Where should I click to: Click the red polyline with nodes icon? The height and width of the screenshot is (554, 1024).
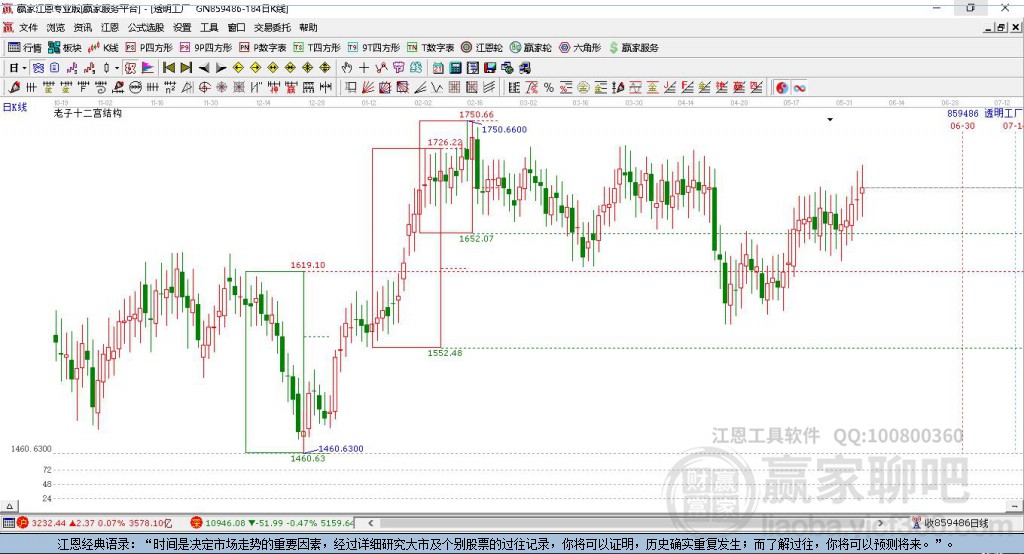click(381, 68)
